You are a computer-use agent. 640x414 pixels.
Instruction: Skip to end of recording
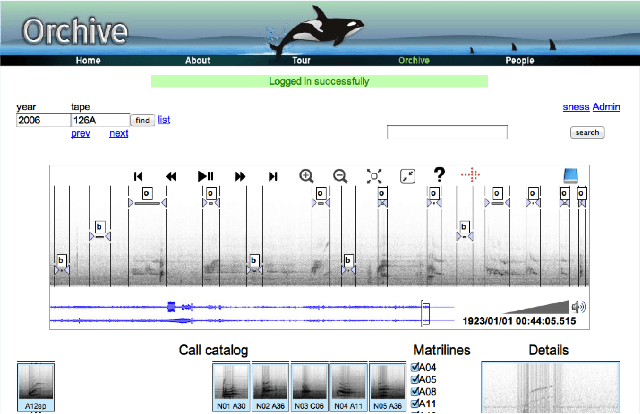273,176
